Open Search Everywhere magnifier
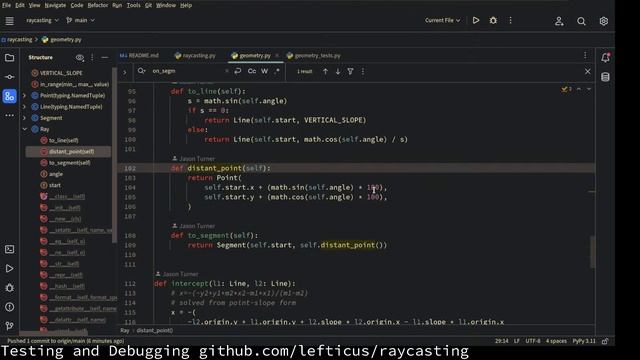 pos(581,21)
